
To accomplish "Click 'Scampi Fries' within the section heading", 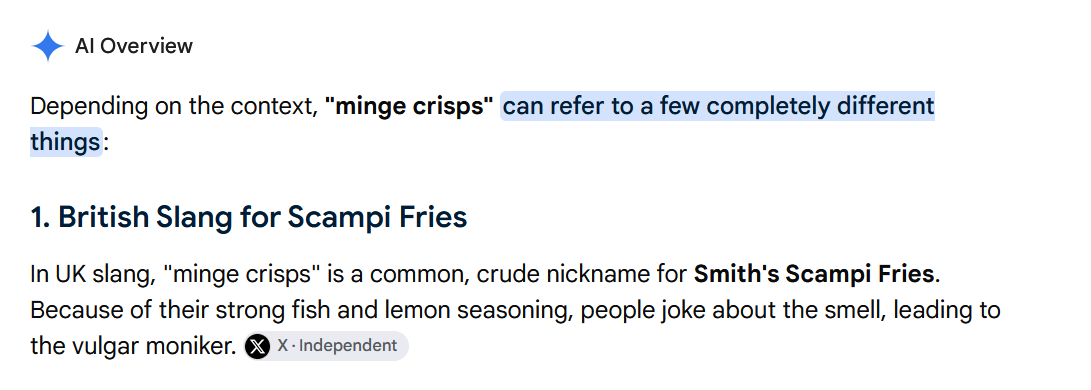I will click(x=377, y=217).
